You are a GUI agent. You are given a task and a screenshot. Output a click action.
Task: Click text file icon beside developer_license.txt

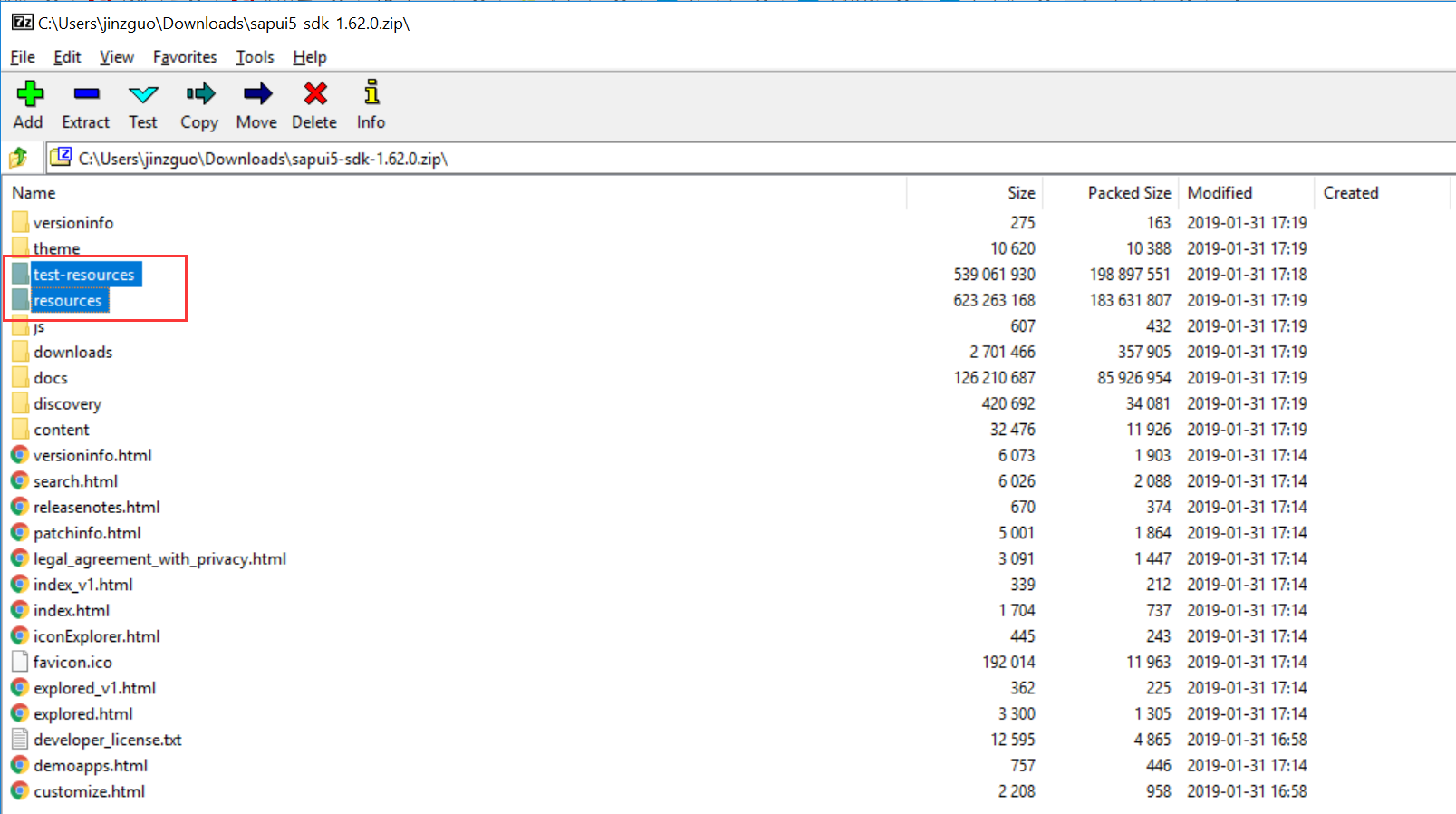click(x=20, y=739)
